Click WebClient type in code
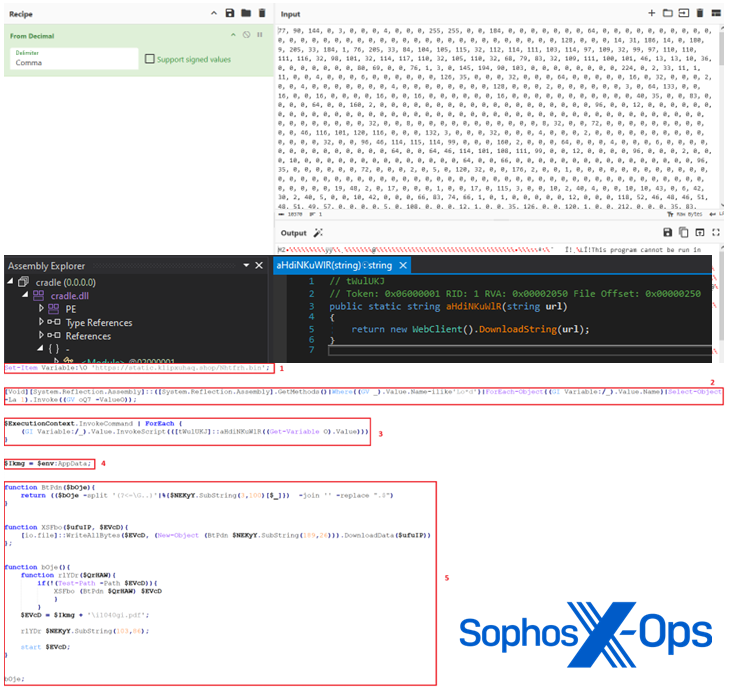729x693 pixels. [x=435, y=330]
